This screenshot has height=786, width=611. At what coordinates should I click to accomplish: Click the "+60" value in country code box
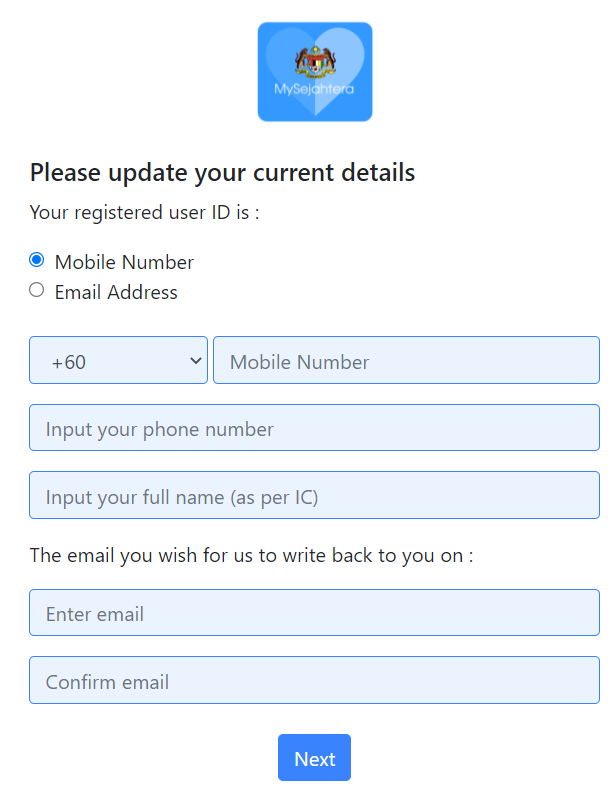(69, 362)
